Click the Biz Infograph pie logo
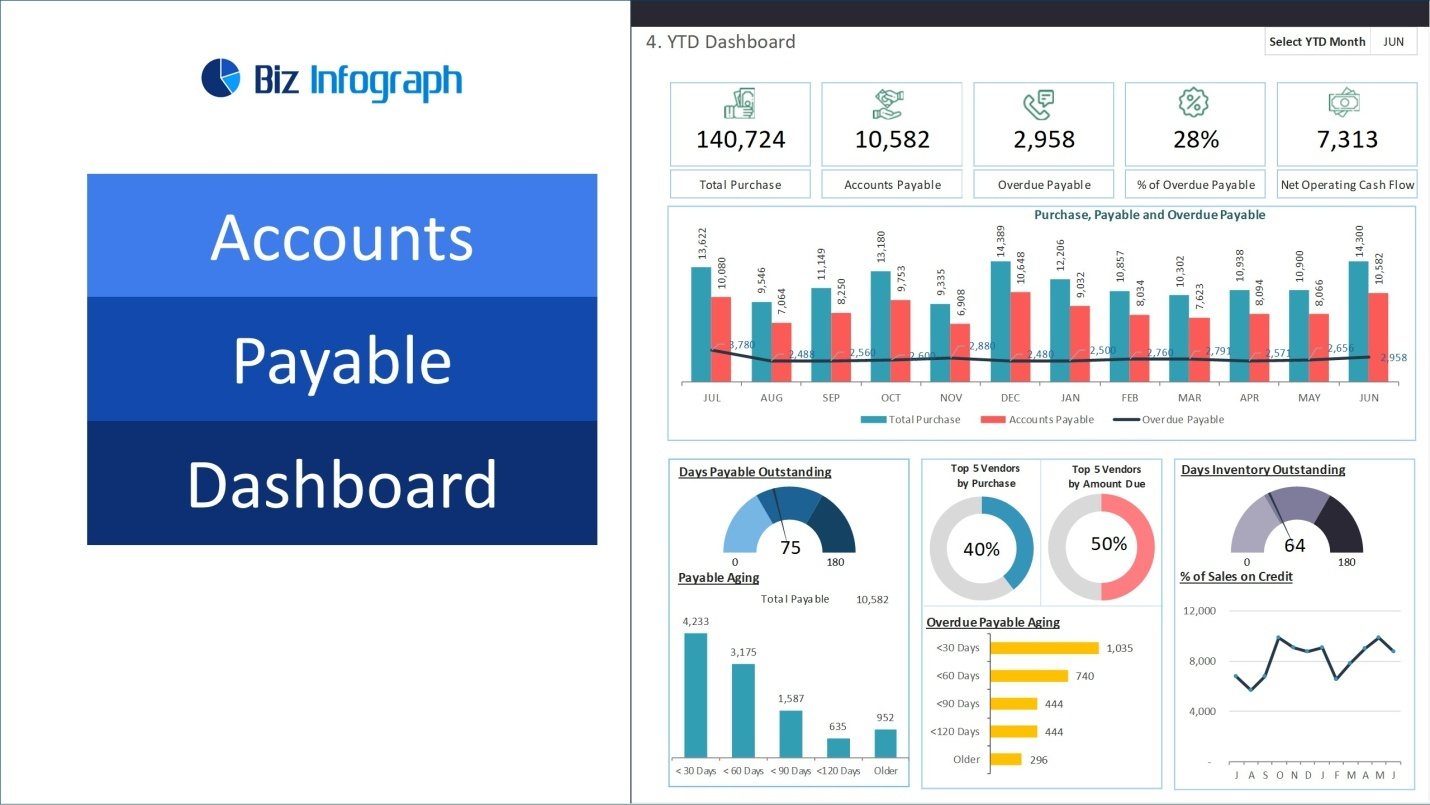 coord(221,79)
